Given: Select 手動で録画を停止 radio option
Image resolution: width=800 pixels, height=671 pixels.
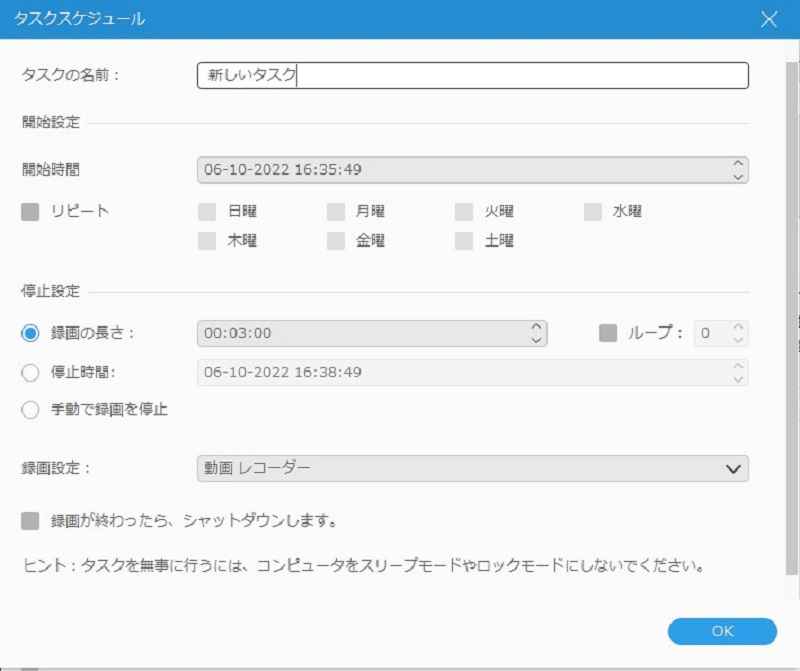Looking at the screenshot, I should click(x=30, y=409).
